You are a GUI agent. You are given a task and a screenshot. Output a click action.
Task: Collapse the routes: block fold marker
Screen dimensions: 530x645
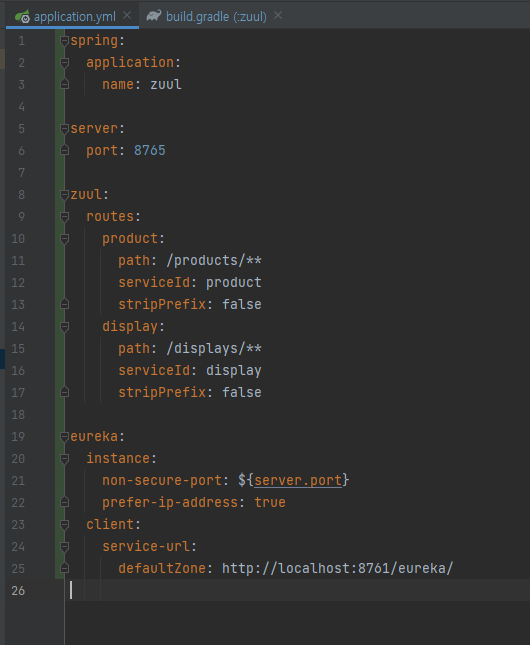point(64,216)
